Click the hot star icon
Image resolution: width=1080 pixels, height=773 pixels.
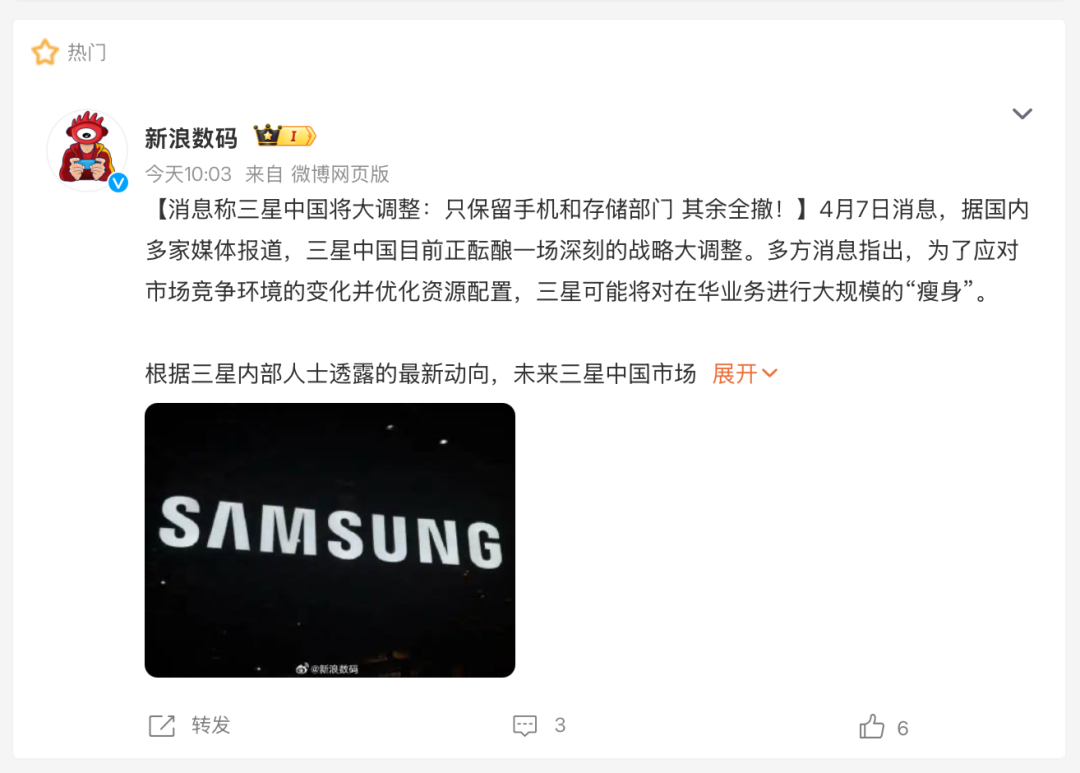[45, 52]
